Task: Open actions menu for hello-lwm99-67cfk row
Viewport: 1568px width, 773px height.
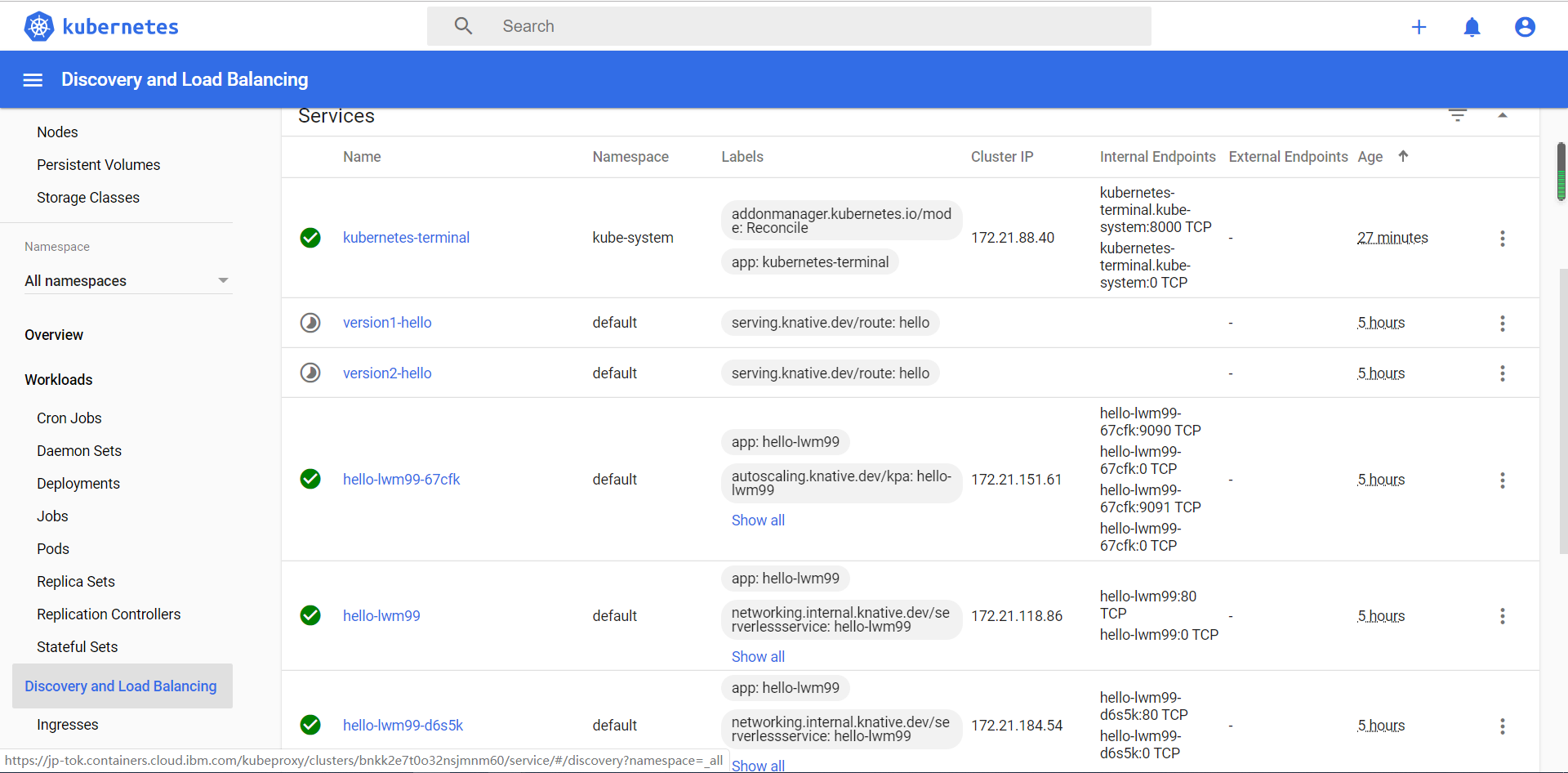Action: point(1502,480)
